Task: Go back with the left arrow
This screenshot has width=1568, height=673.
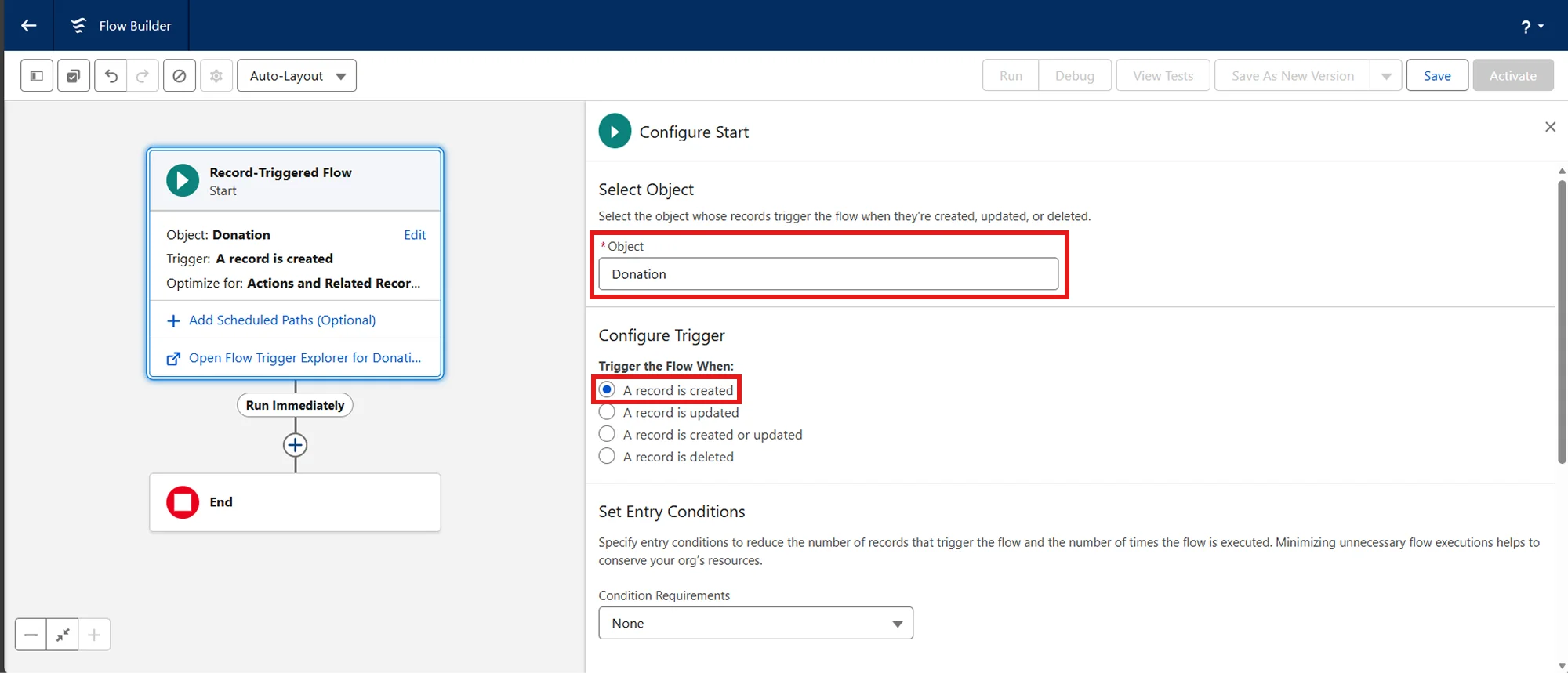Action: 29,26
